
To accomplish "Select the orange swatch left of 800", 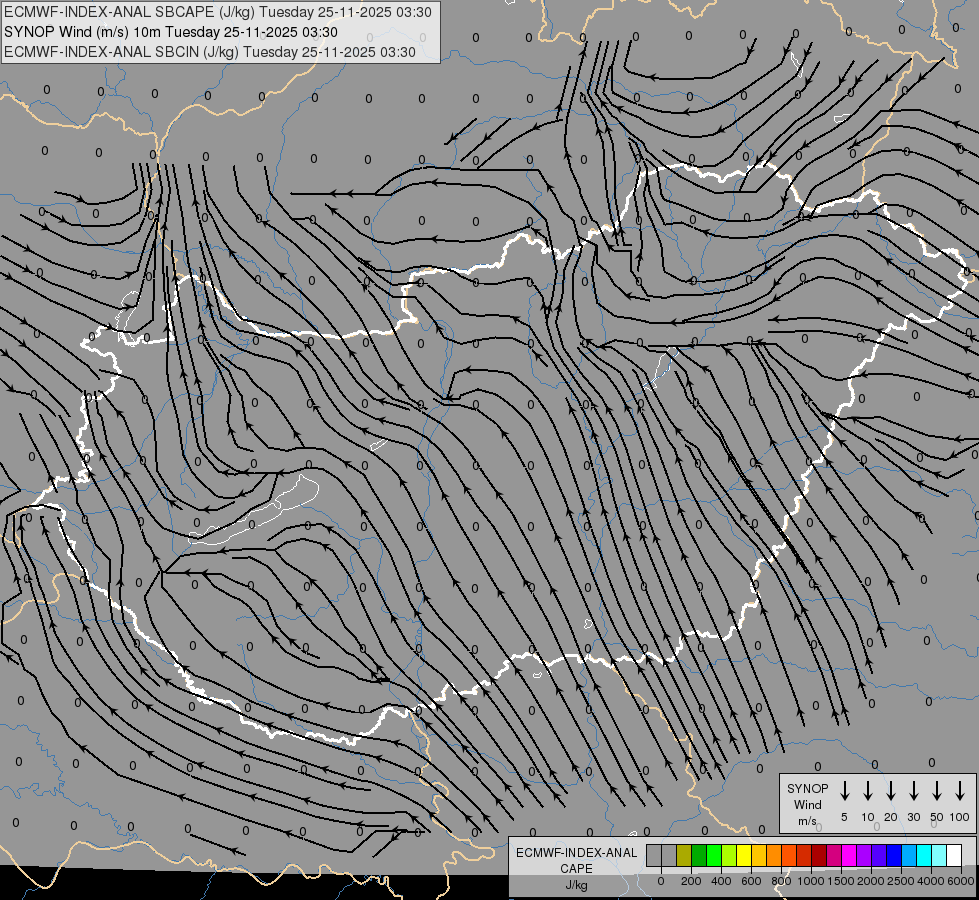I will pyautogui.click(x=774, y=855).
